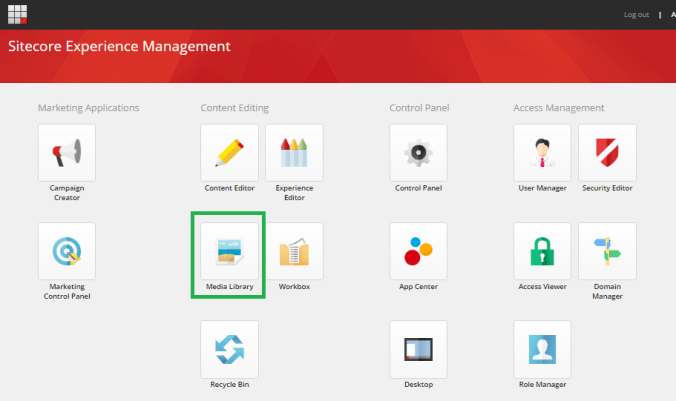The width and height of the screenshot is (676, 401).
Task: Click the Sitecore Experience Management title
Action: tap(119, 47)
